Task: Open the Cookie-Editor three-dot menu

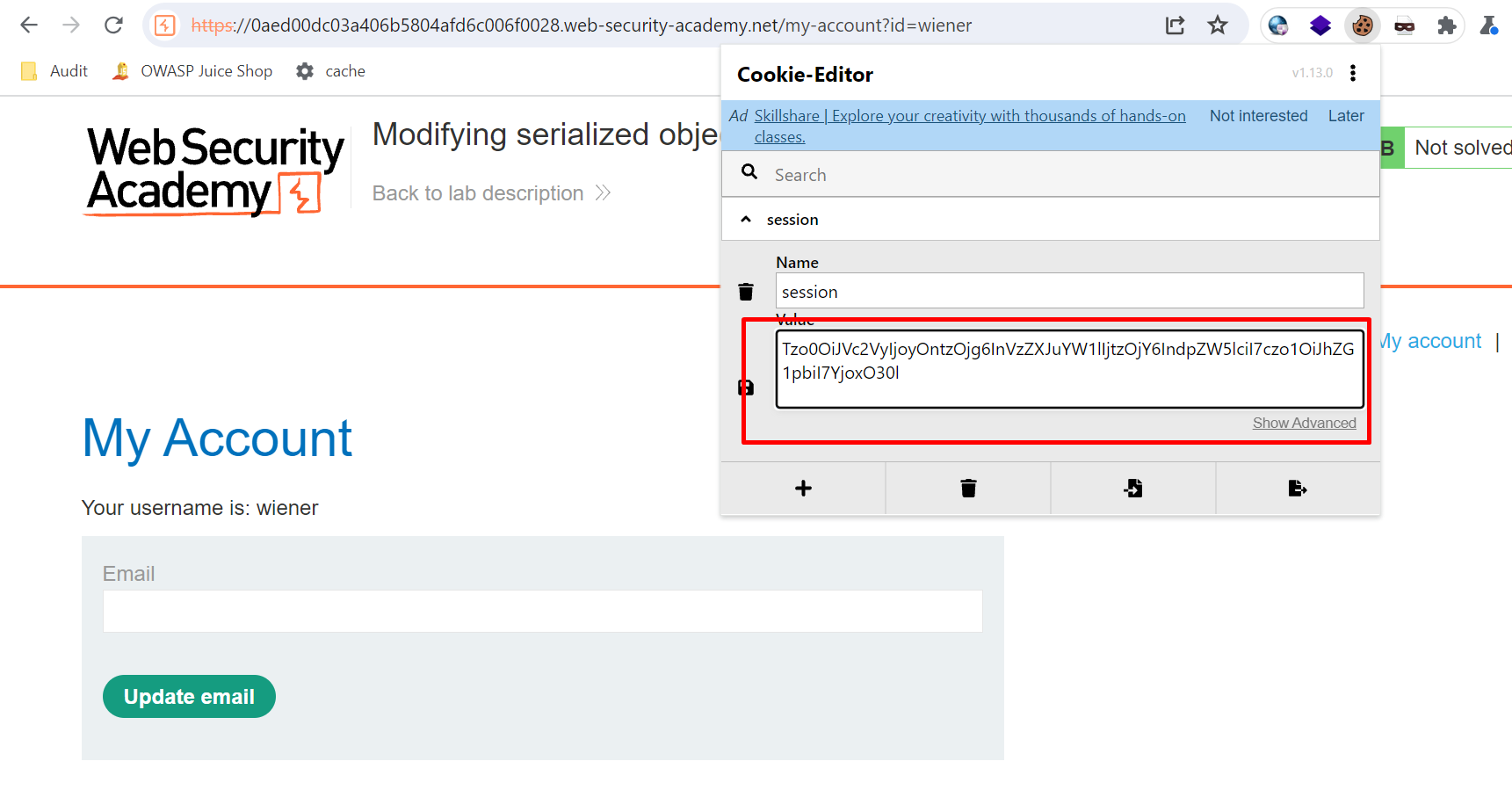Action: coord(1353,73)
